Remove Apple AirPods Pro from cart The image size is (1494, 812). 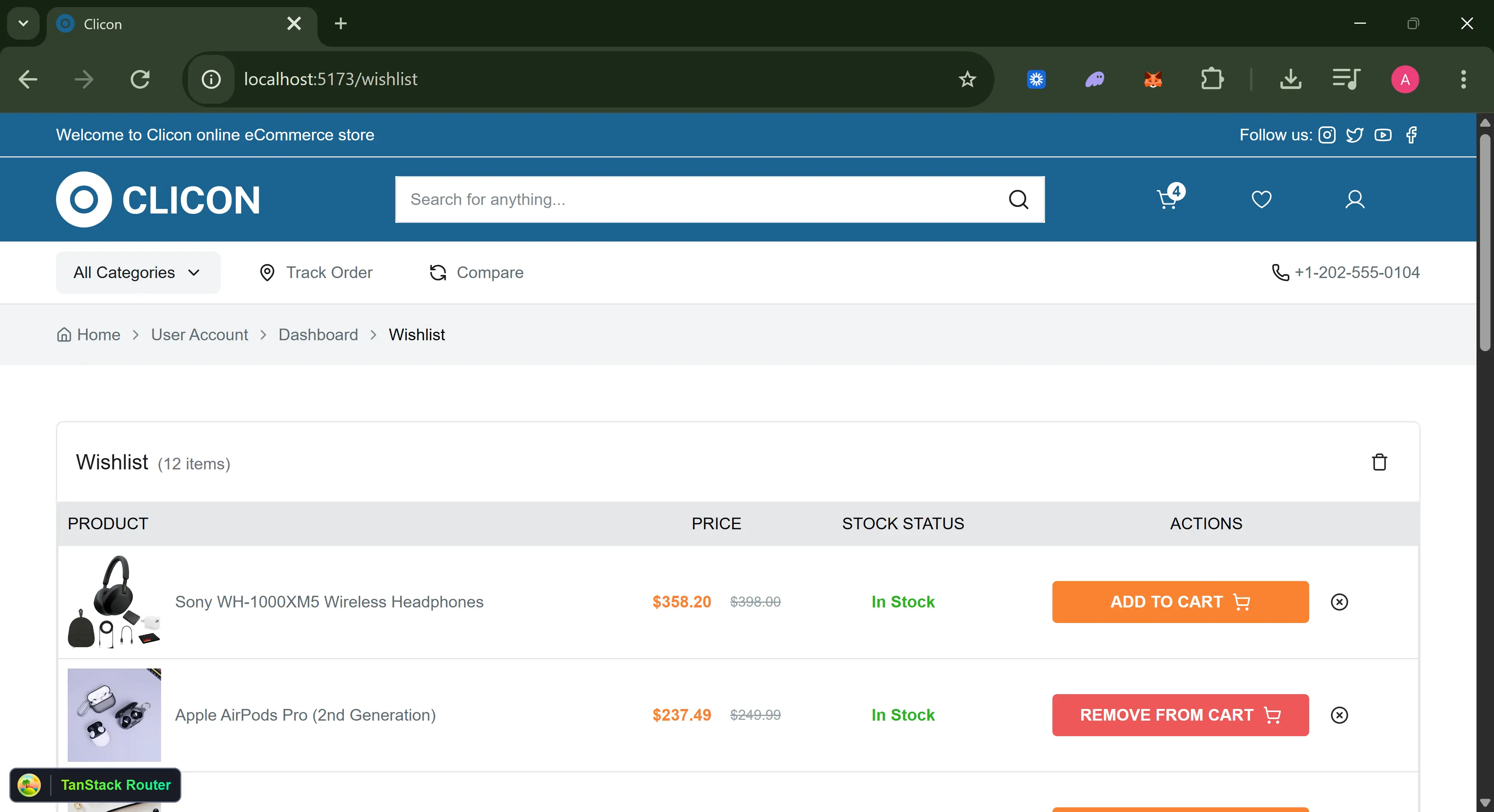click(x=1180, y=715)
